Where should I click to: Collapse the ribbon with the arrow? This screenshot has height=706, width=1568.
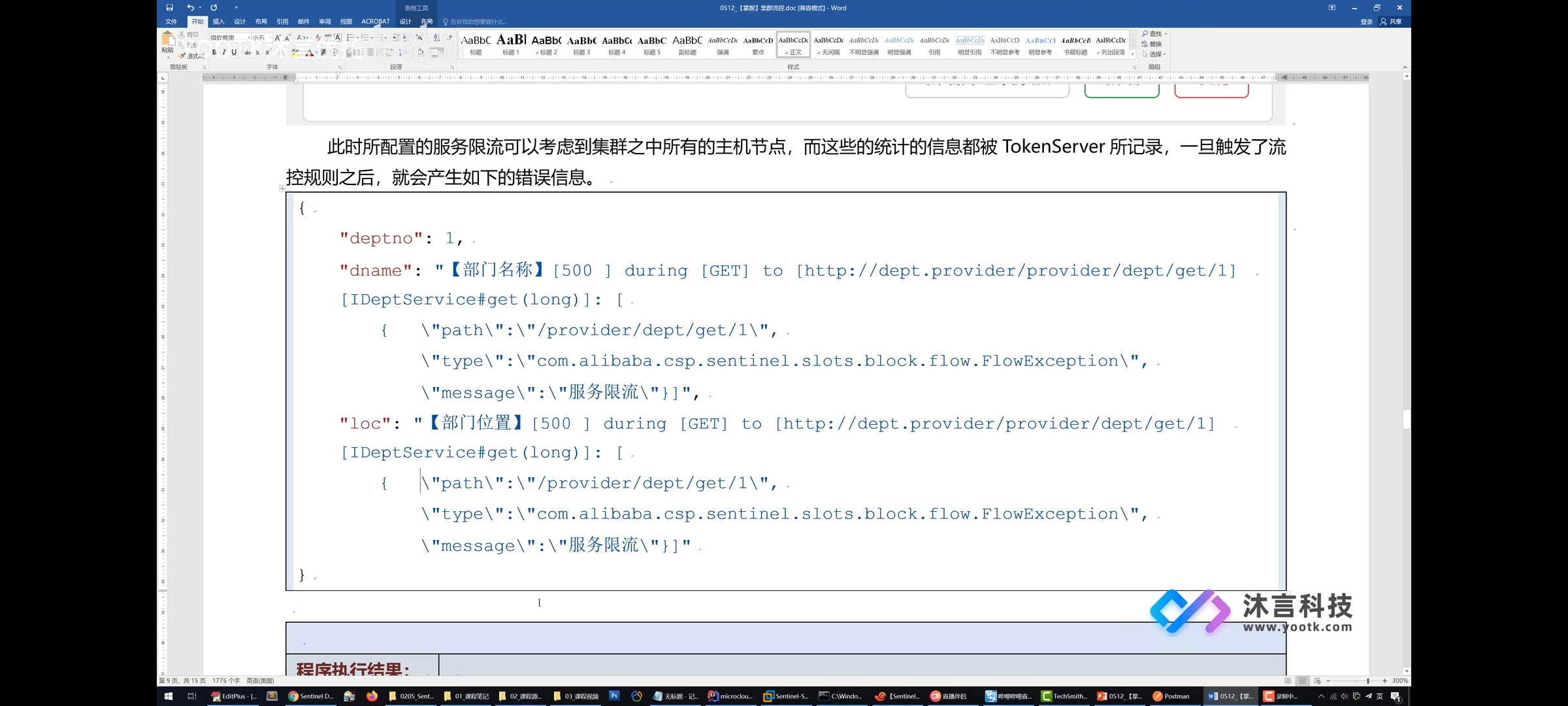click(x=1405, y=67)
